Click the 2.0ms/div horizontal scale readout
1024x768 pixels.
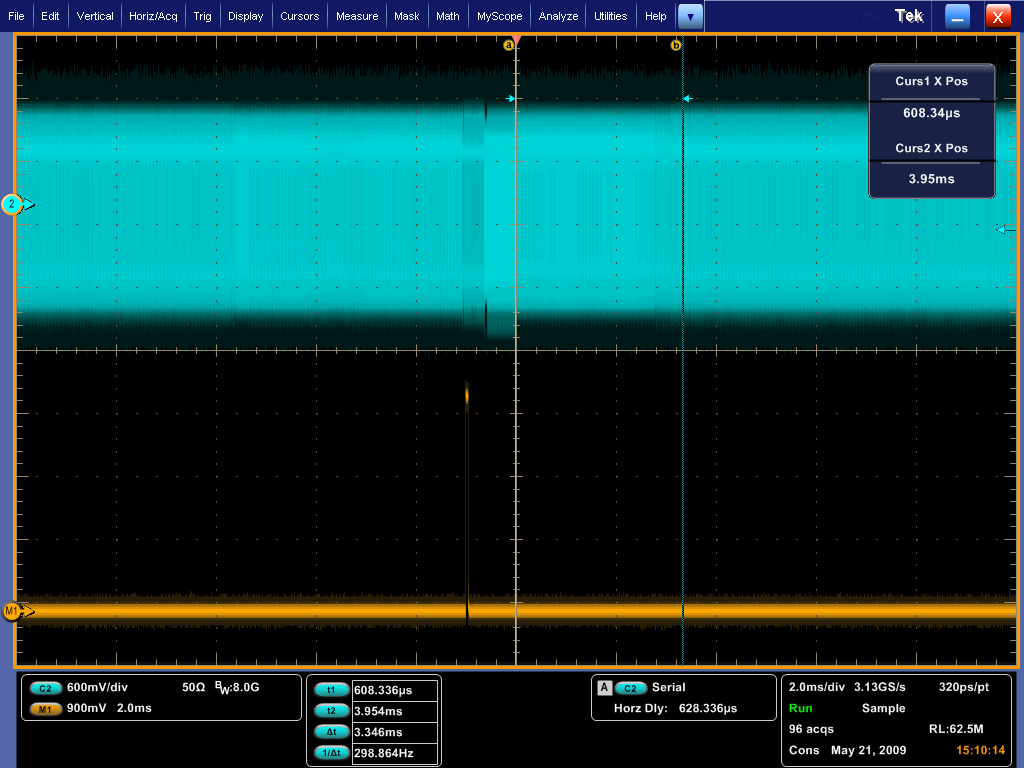tap(816, 688)
